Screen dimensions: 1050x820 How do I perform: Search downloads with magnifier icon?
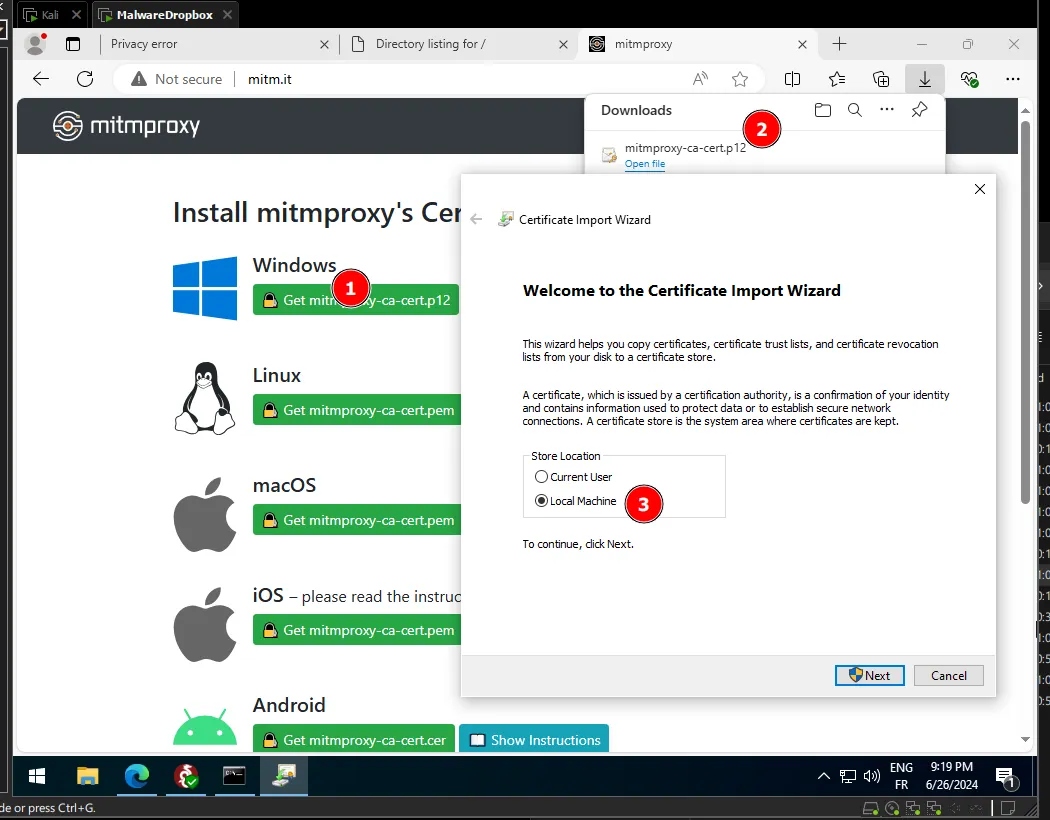tap(854, 111)
